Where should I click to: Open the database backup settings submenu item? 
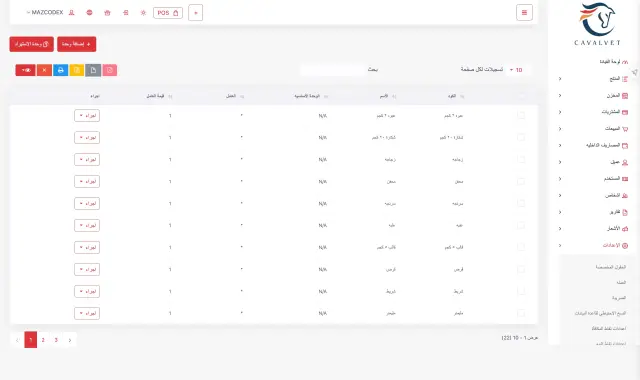[600, 313]
